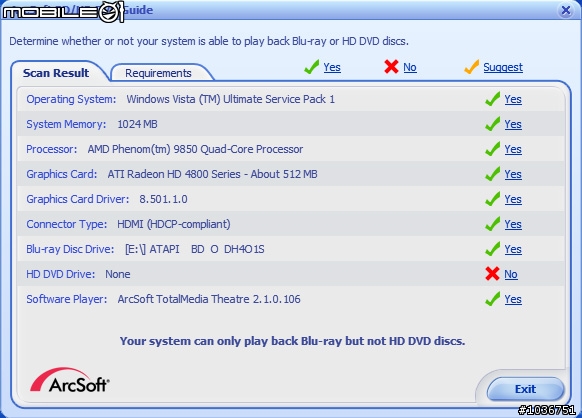Click No link for HD DVD Drive

(x=511, y=274)
